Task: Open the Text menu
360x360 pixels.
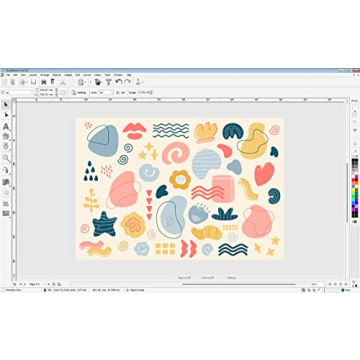Action: (x=78, y=75)
